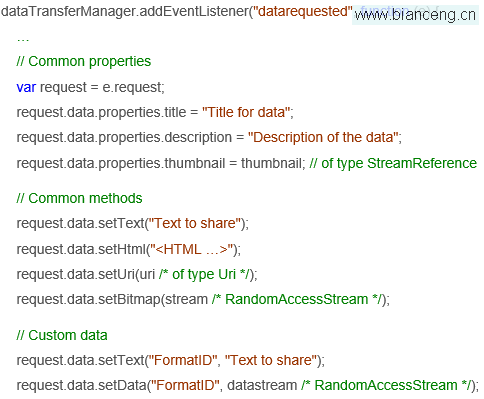
Task: Click the "// Common properties" comment
Action: click(84, 61)
